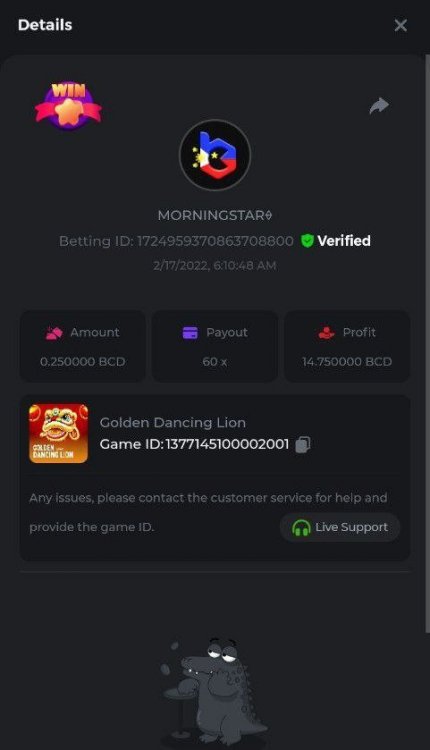Screen dimensions: 430x750
Task: Open the Golden Dancing Lion game thumbnail
Action: coord(58,433)
